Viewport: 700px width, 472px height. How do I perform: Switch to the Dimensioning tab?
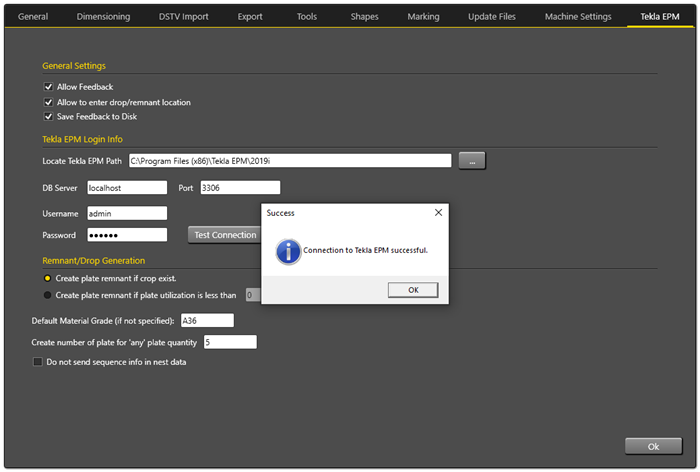[103, 17]
